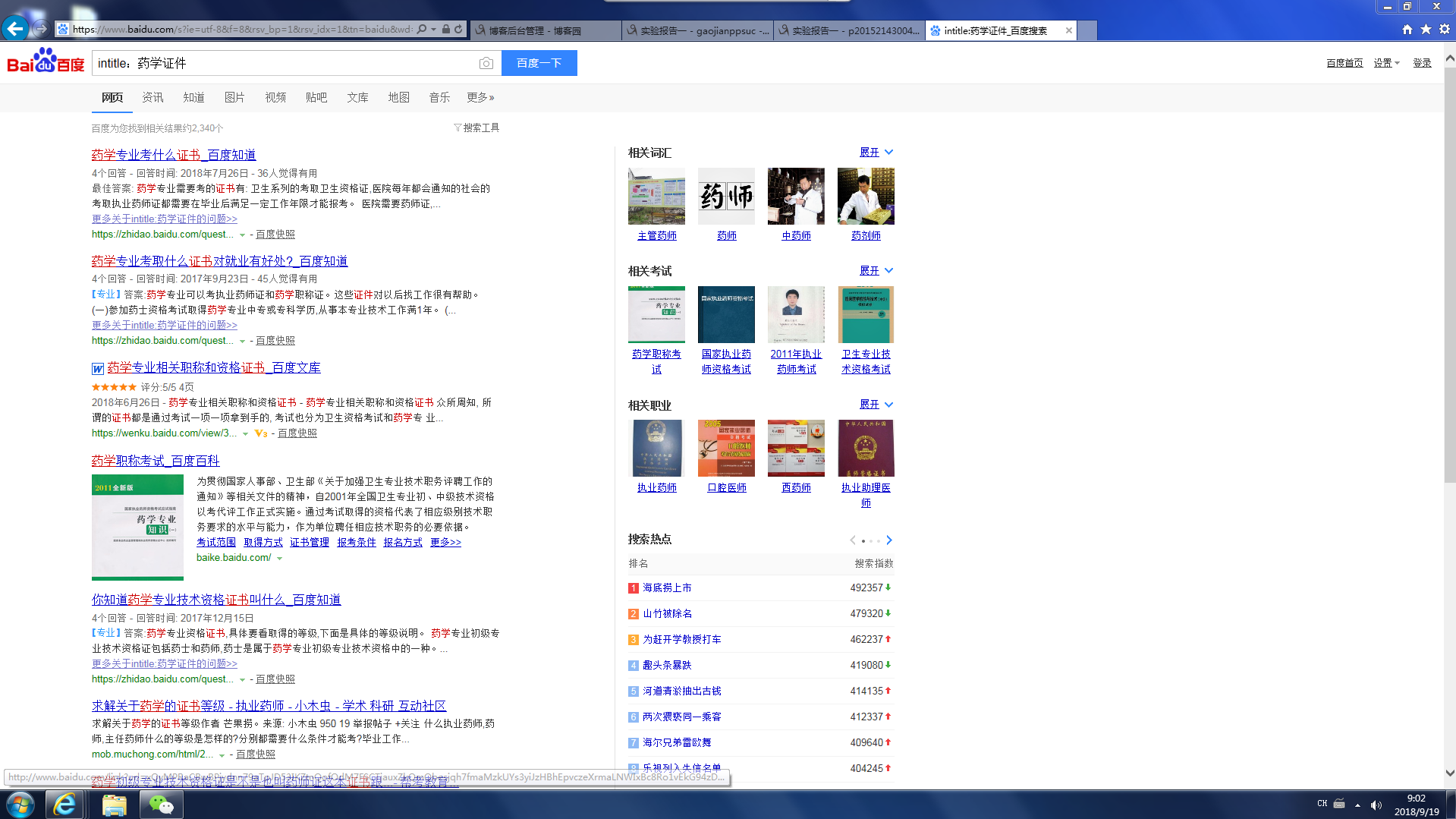Viewport: 1456px width, 819px height.
Task: Switch to the 资讯 tab
Action: point(153,97)
